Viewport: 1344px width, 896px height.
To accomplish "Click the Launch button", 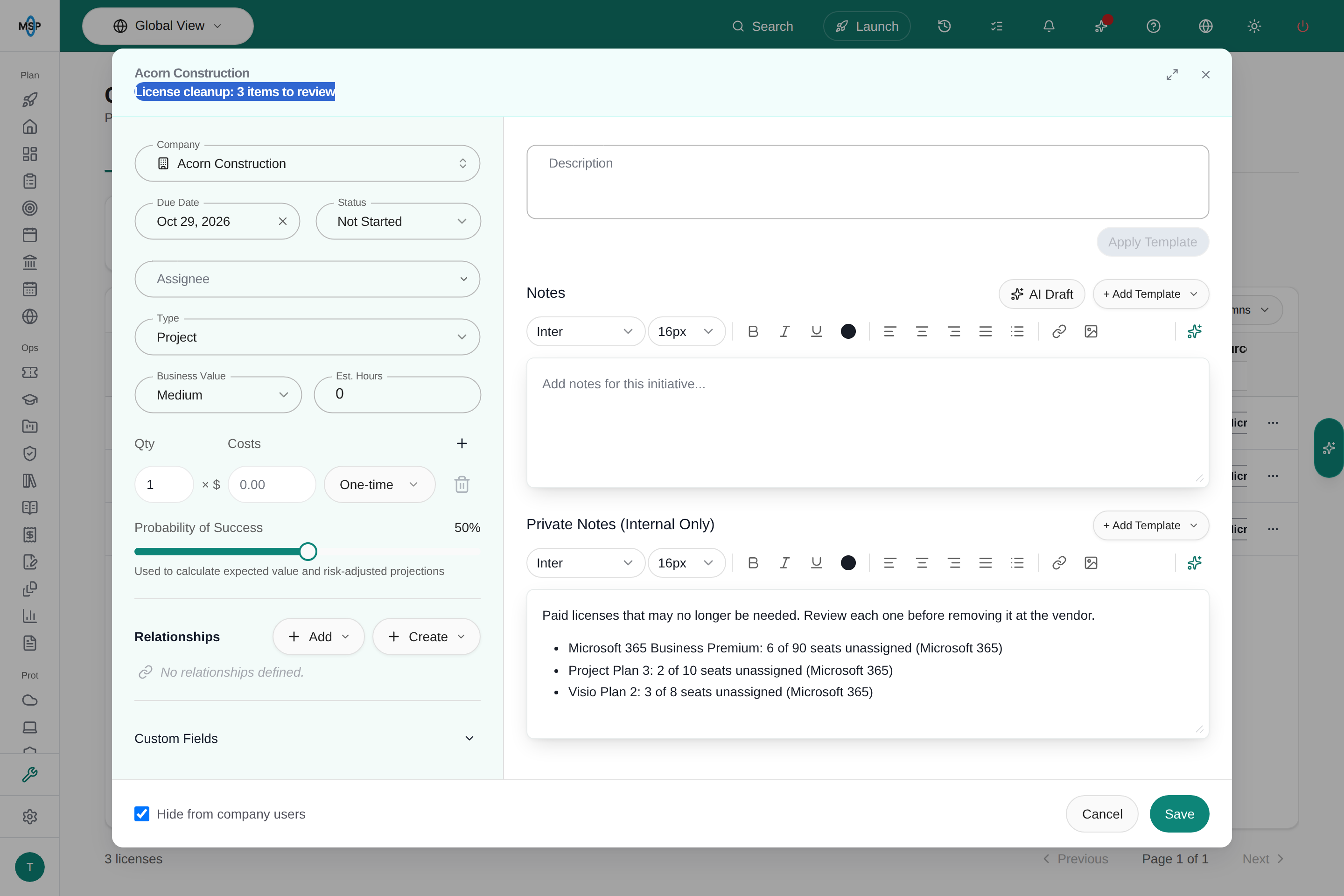I will click(867, 26).
